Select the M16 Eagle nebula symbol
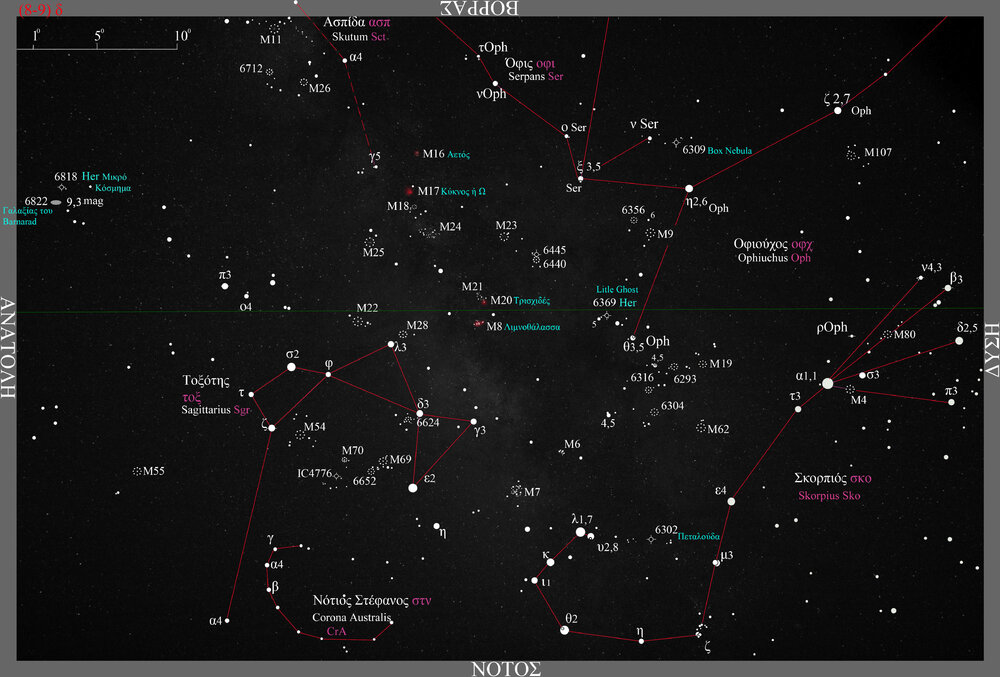 pyautogui.click(x=417, y=154)
